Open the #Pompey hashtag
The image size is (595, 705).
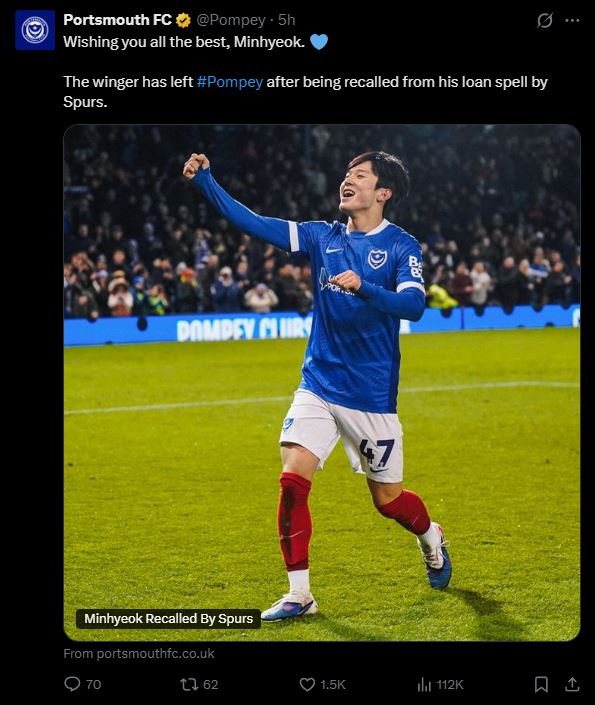pyautogui.click(x=229, y=82)
